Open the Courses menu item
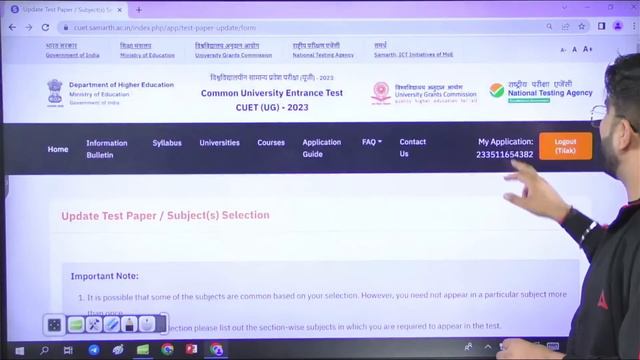The height and width of the screenshot is (360, 640). coord(271,142)
